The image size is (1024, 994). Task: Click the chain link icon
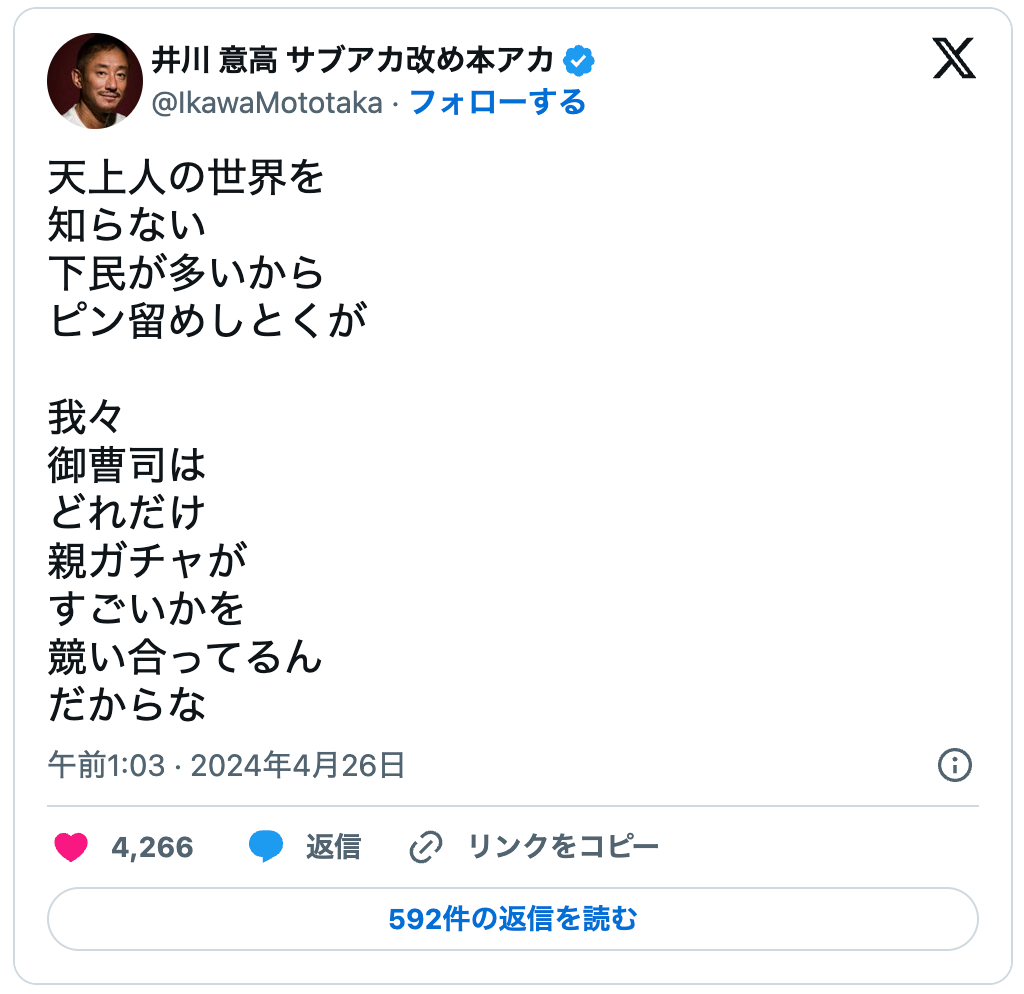point(426,845)
